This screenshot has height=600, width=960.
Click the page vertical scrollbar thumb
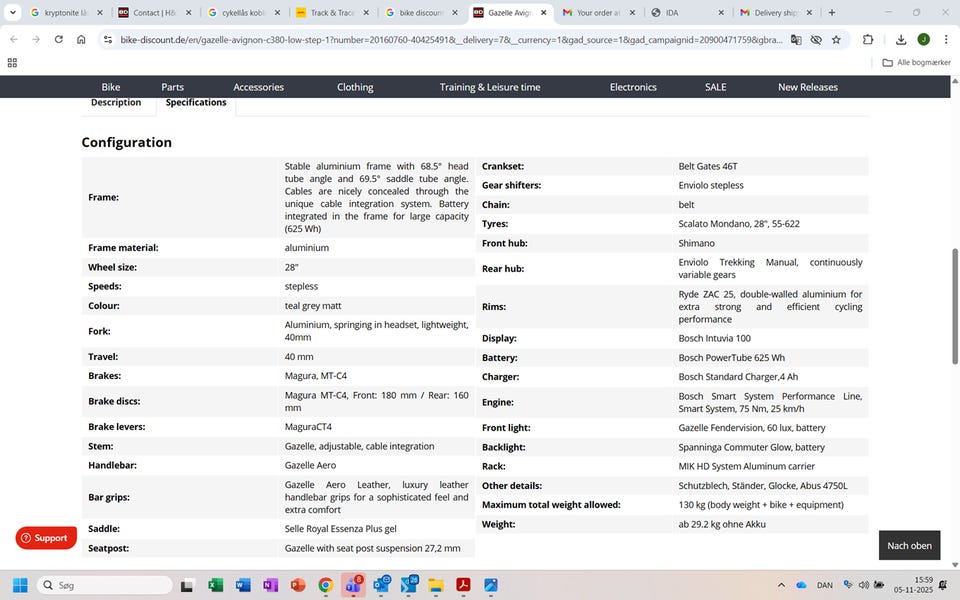coord(955,306)
